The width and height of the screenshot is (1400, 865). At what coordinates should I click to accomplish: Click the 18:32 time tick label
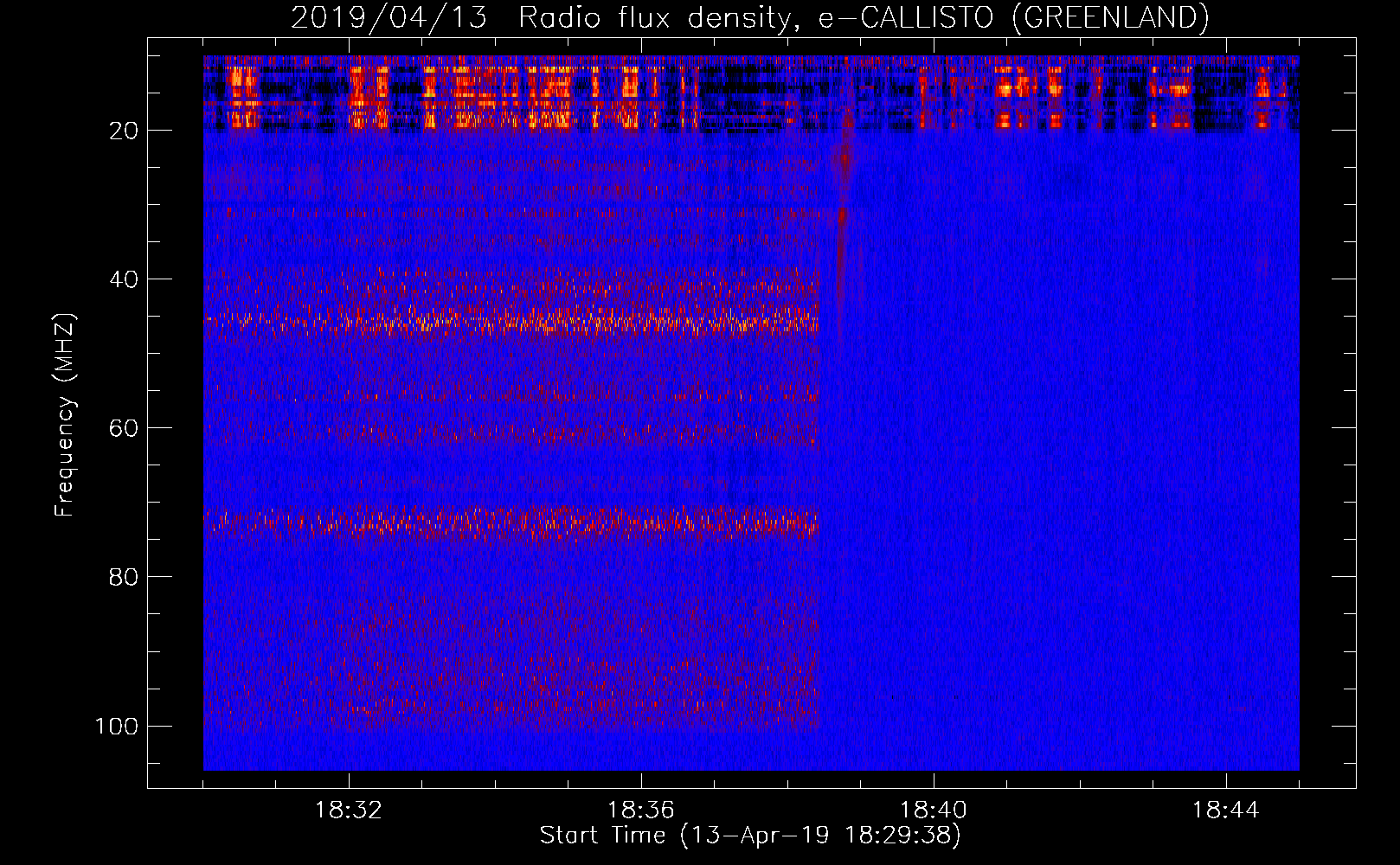(349, 811)
